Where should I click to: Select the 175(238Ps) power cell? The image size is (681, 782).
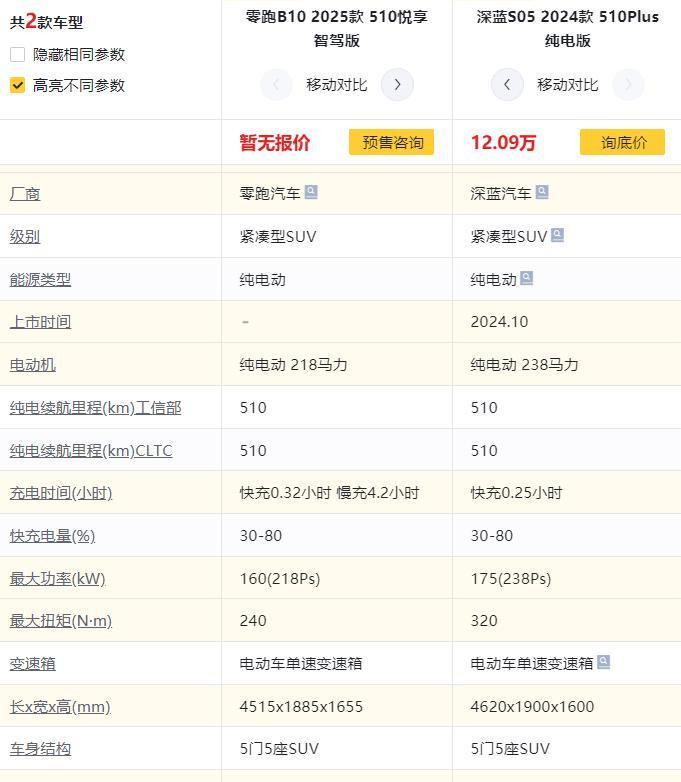coord(511,579)
